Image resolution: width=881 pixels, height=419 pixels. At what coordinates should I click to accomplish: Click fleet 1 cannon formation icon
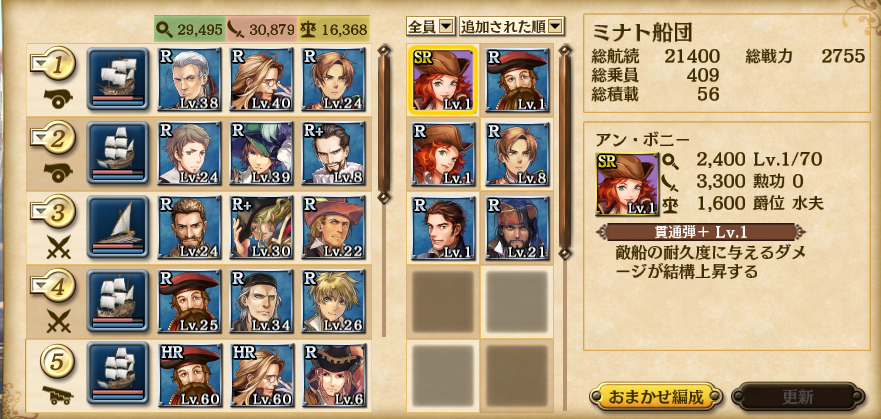click(58, 99)
